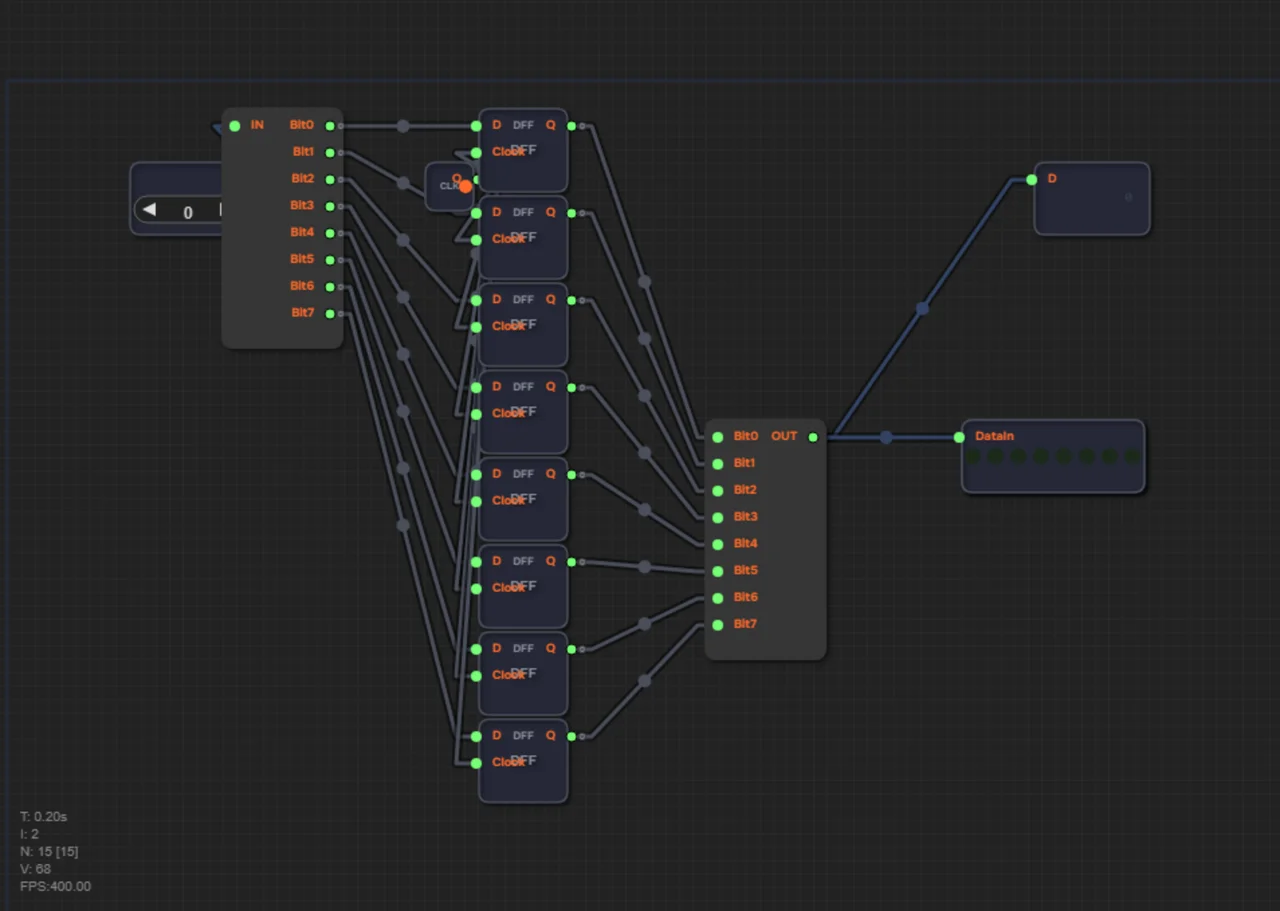Select the combiner's Bit3 input pin
1280x911 pixels.
[x=718, y=517]
